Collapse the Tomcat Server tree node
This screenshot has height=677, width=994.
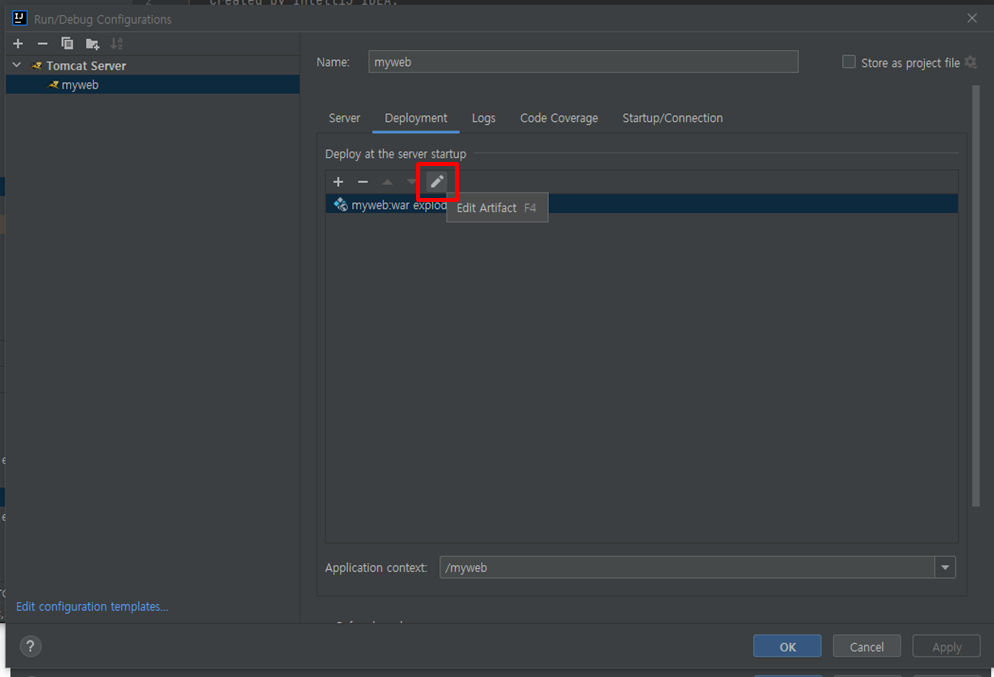pyautogui.click(x=17, y=65)
